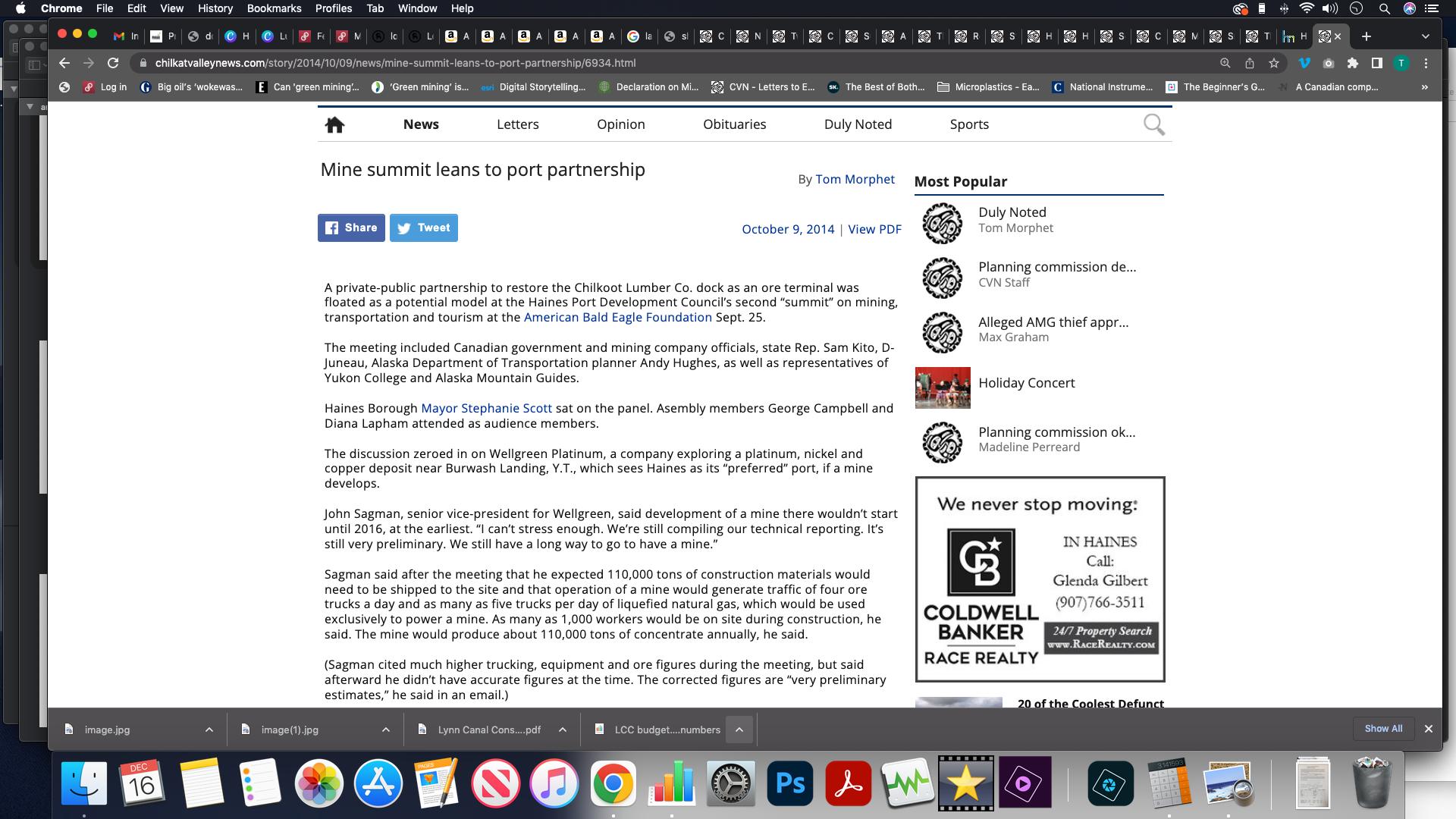Expand options for image.jpg download

click(209, 730)
